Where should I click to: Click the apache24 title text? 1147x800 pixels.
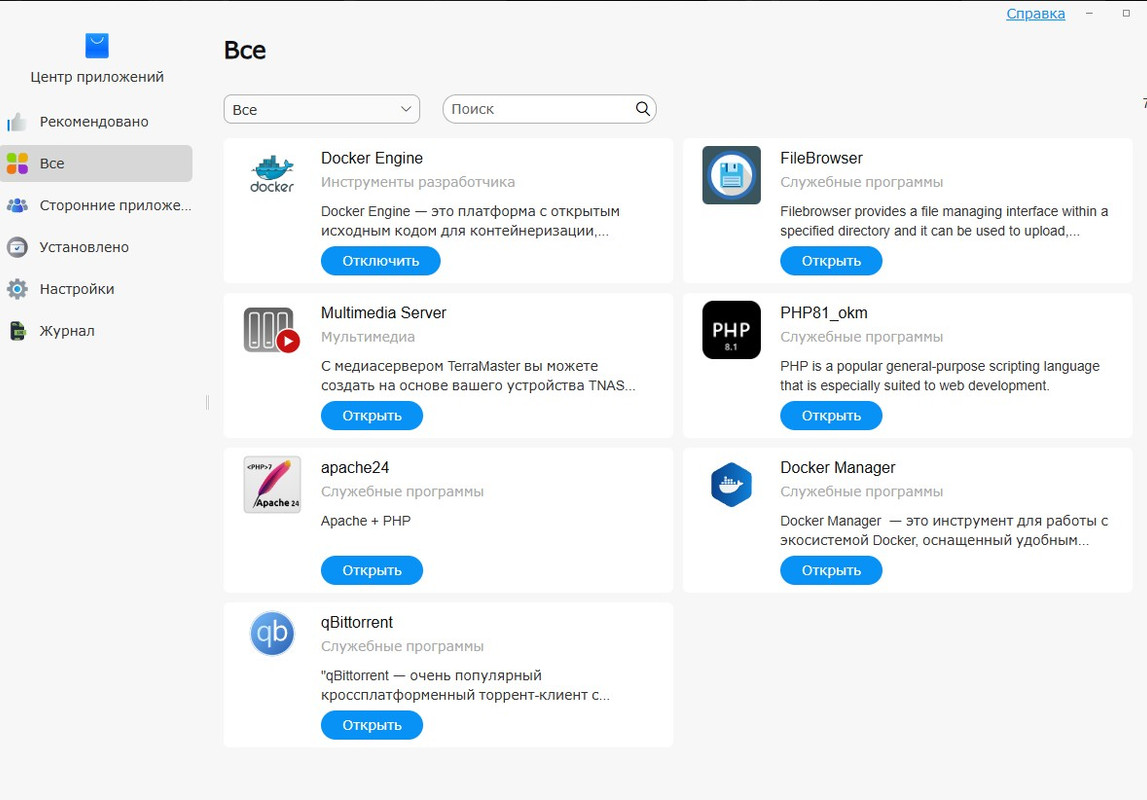(355, 467)
